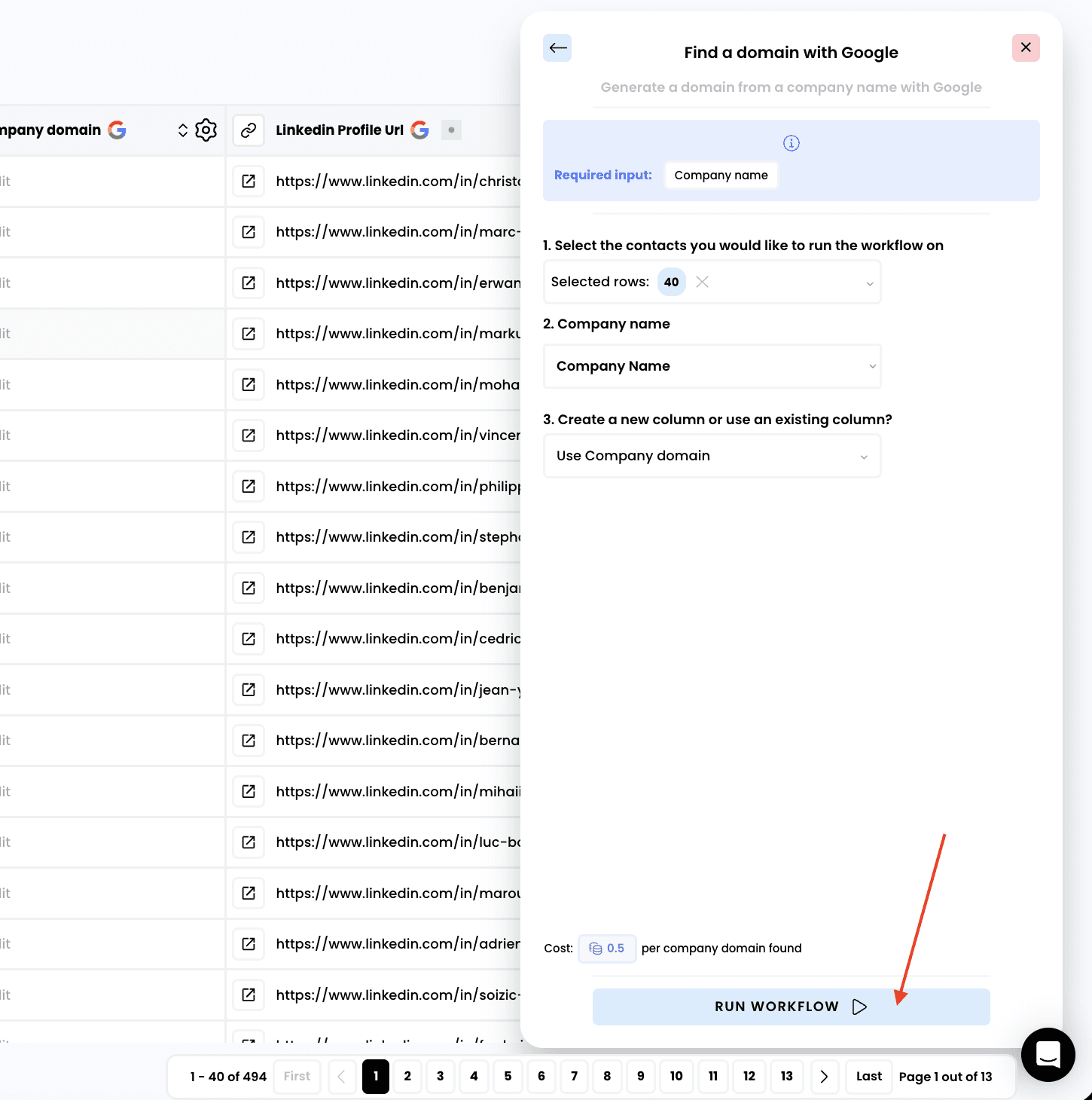Image resolution: width=1092 pixels, height=1100 pixels.
Task: Run the workflow
Action: point(791,1007)
